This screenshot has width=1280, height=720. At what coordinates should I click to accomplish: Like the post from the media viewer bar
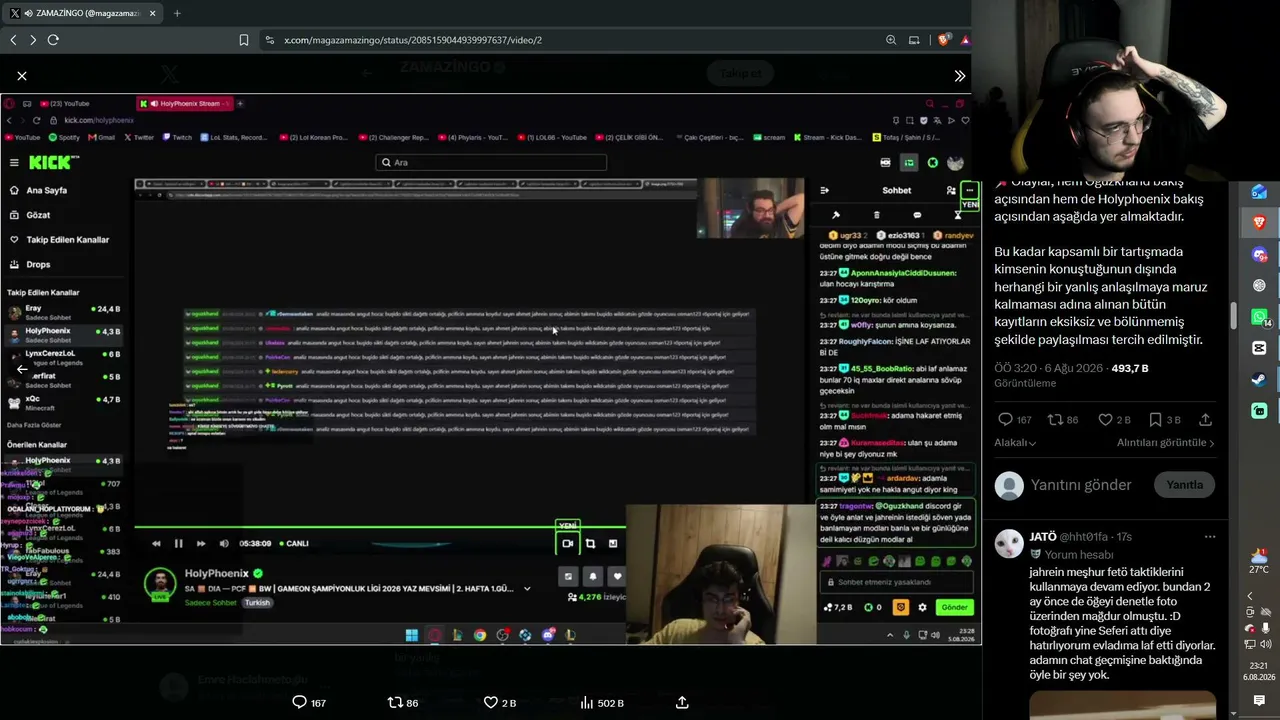click(491, 703)
